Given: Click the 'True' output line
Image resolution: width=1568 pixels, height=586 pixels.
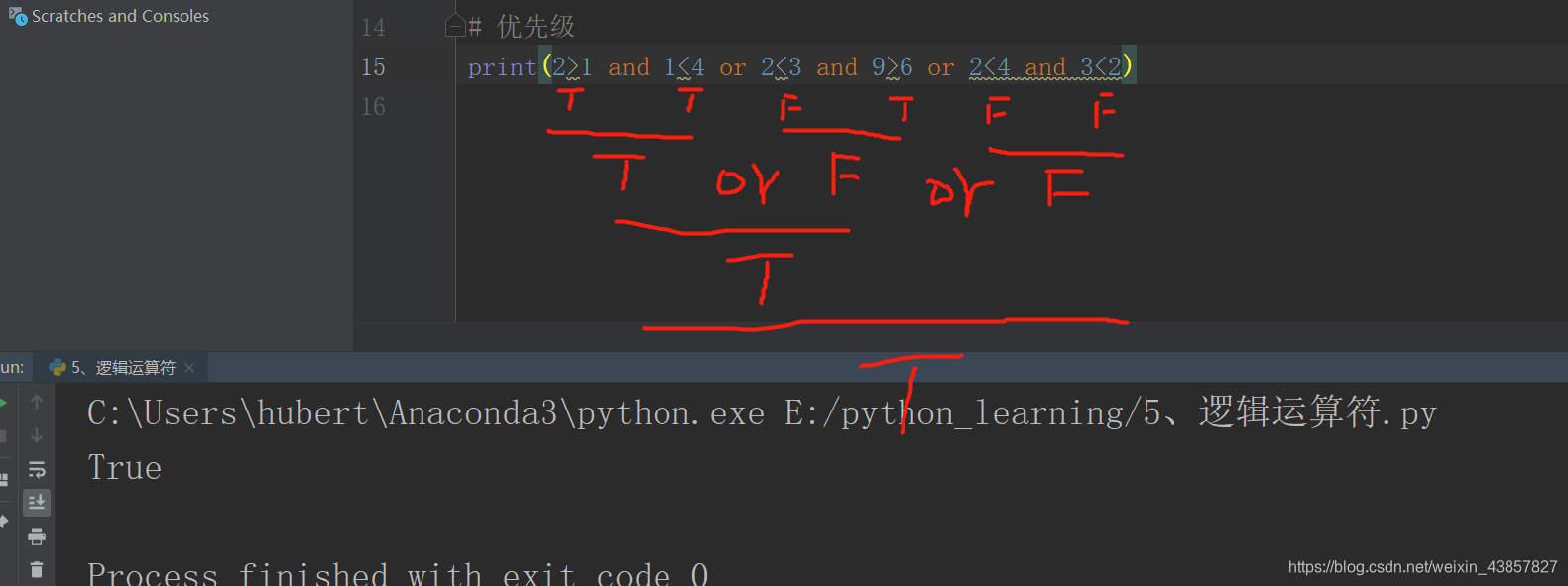Looking at the screenshot, I should tap(124, 467).
